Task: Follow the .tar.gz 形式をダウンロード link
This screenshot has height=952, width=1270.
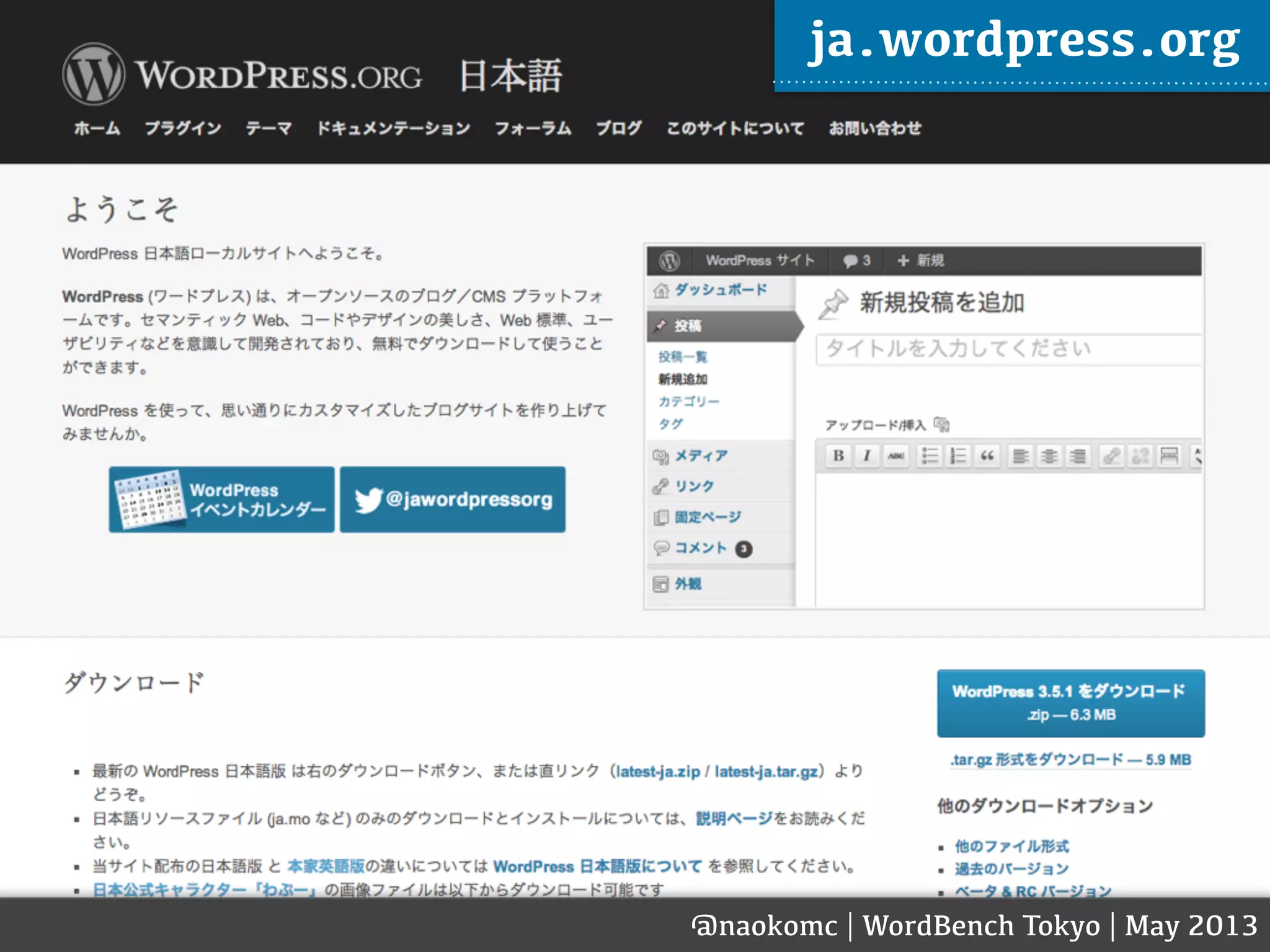Action: (x=1071, y=760)
